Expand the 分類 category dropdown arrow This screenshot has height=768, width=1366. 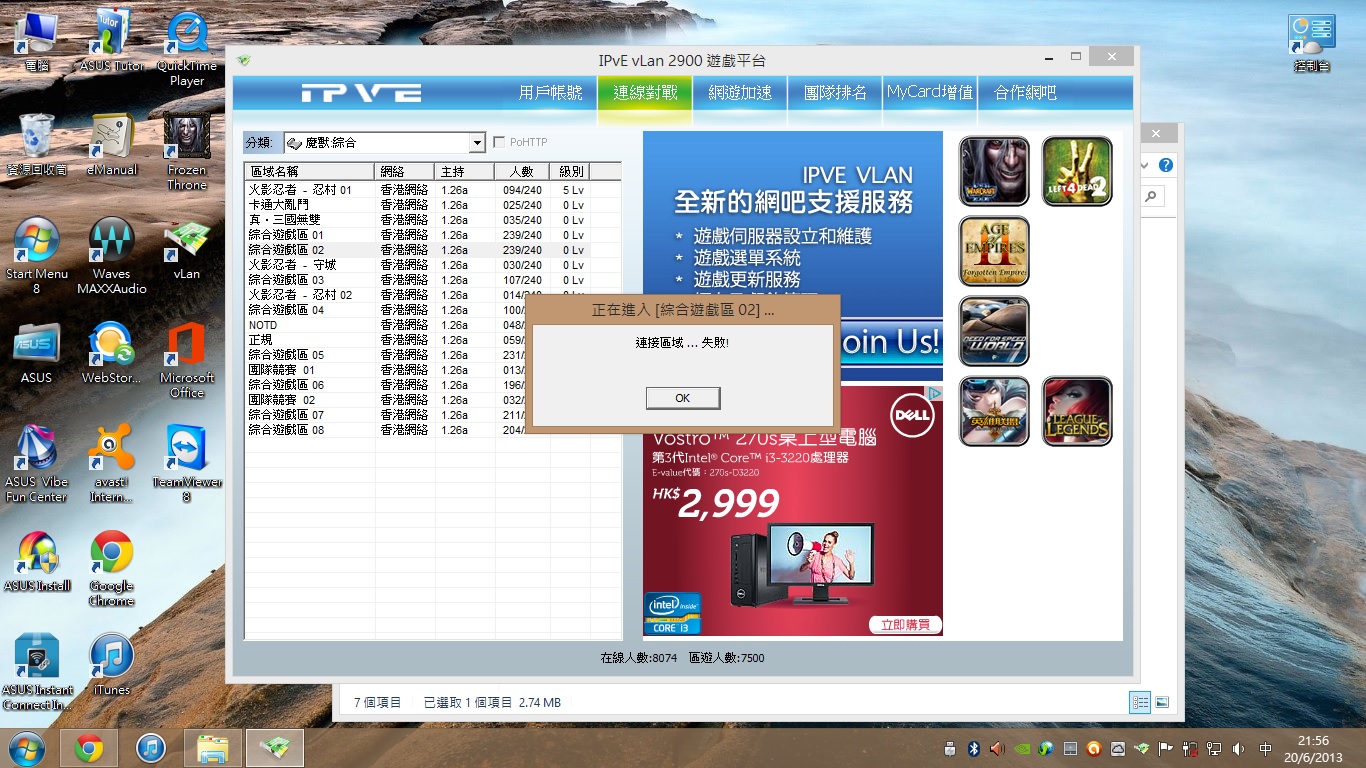tap(477, 143)
